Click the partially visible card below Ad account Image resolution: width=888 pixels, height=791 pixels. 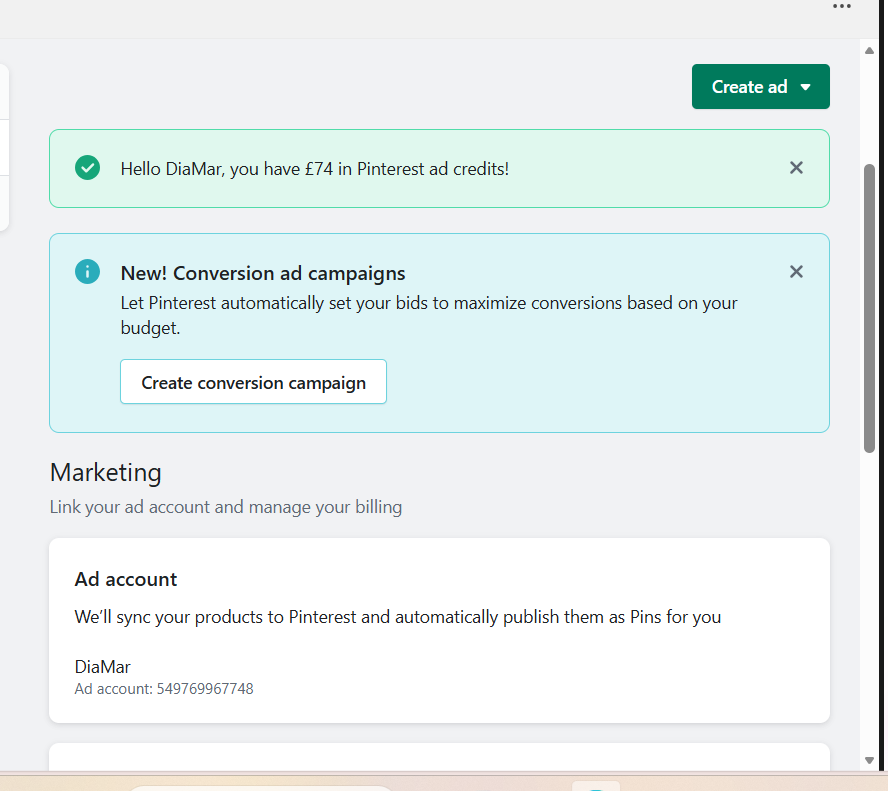tap(439, 757)
